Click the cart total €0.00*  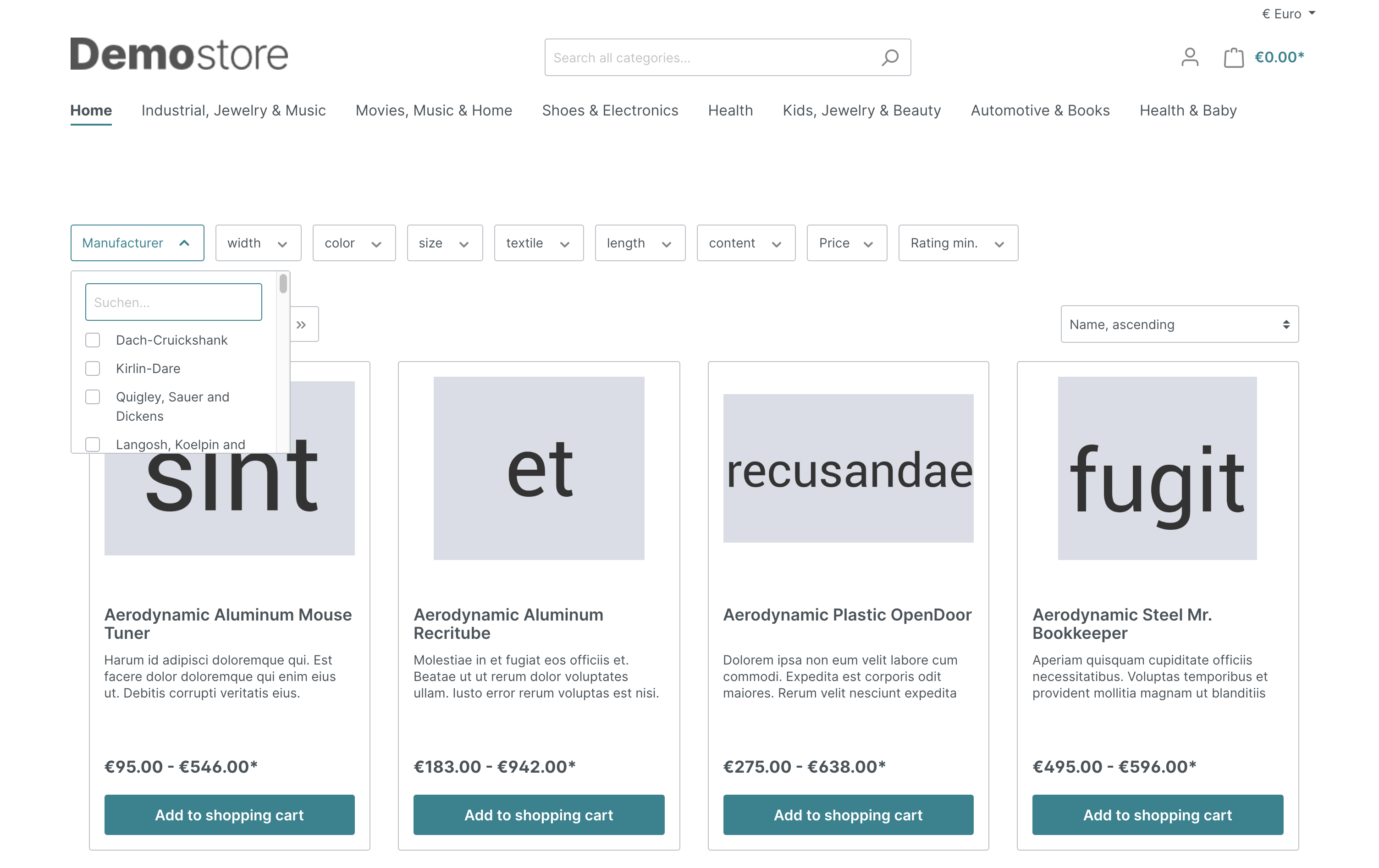[x=1279, y=57]
